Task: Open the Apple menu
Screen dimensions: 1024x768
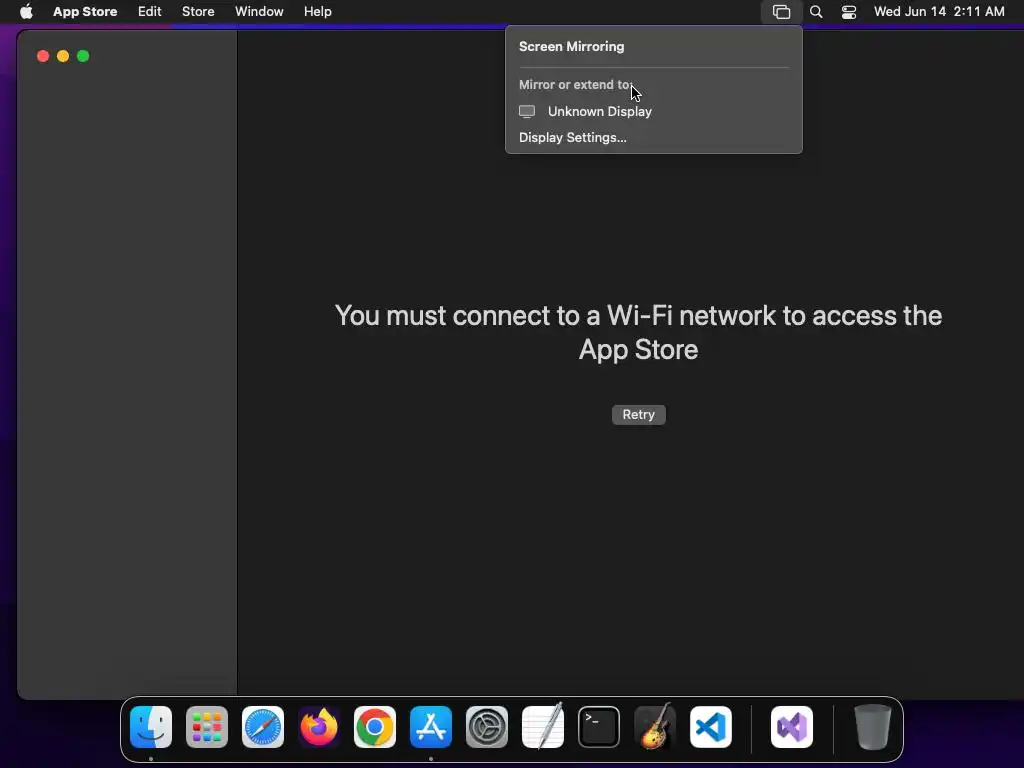Action: pyautogui.click(x=26, y=11)
